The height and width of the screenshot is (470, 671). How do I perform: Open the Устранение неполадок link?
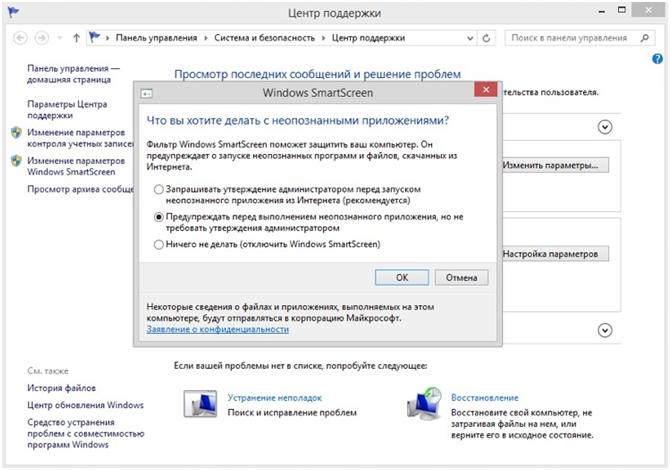coord(274,398)
